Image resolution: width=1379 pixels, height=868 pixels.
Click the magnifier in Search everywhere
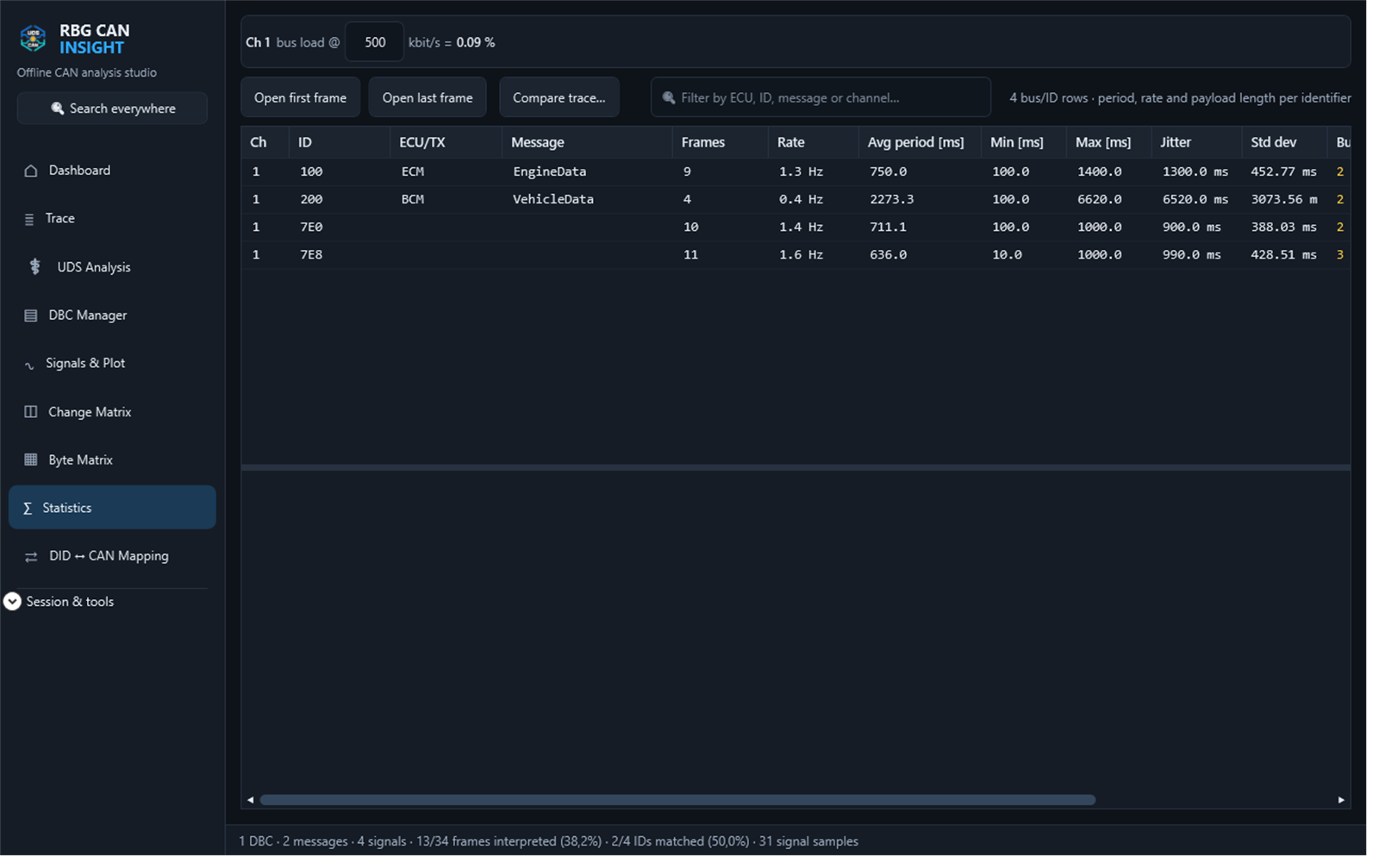tap(57, 109)
